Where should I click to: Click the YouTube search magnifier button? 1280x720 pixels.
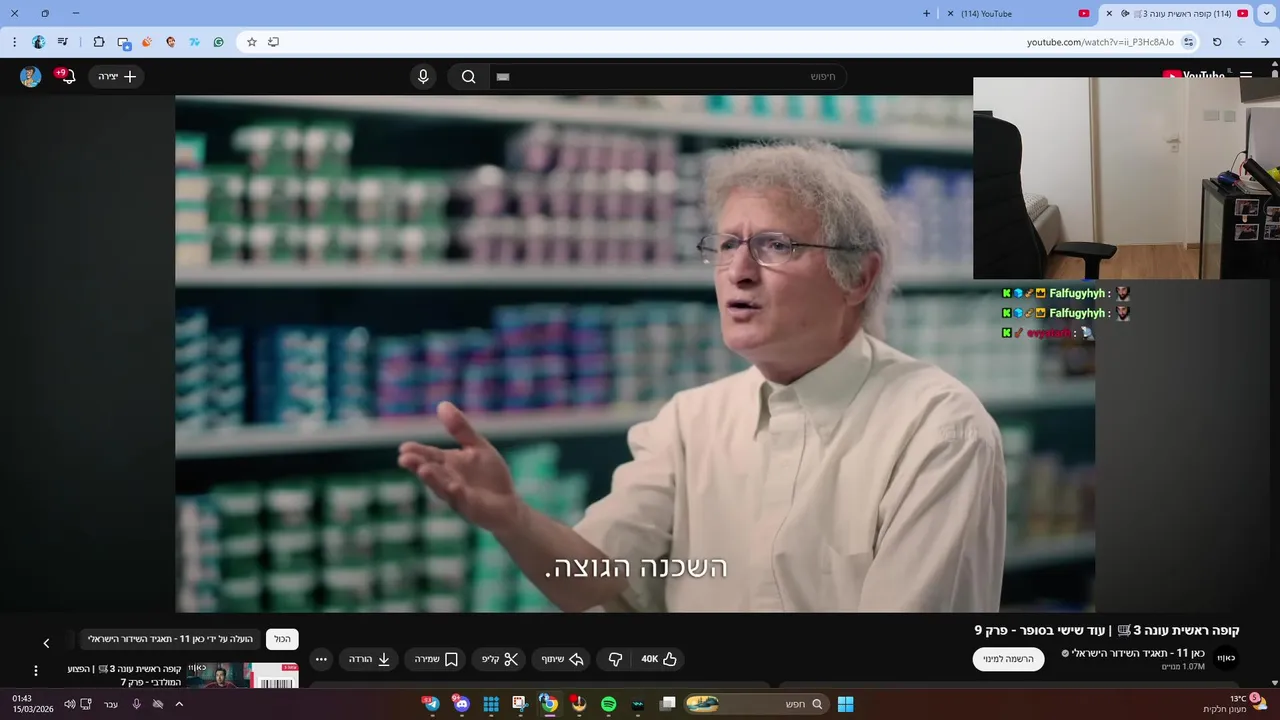[x=468, y=77]
